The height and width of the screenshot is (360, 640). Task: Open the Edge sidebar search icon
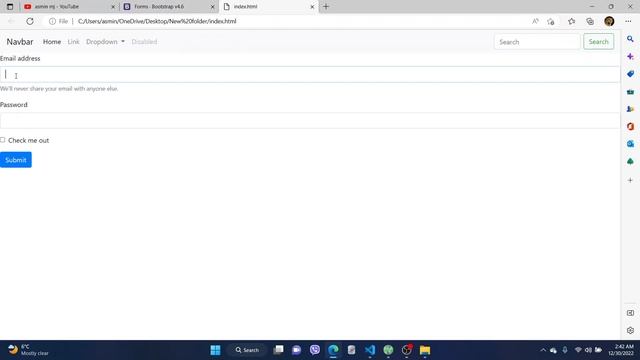630,39
